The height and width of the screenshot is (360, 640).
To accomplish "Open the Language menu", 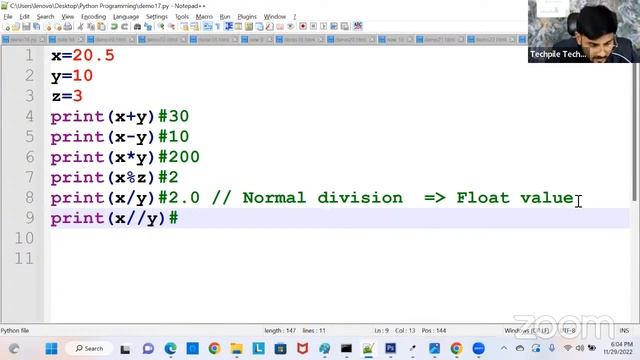I will point(126,17).
